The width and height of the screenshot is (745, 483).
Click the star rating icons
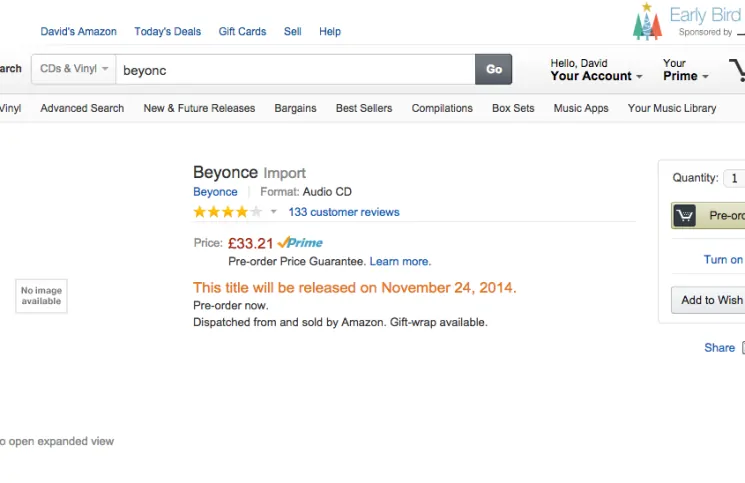[227, 212]
